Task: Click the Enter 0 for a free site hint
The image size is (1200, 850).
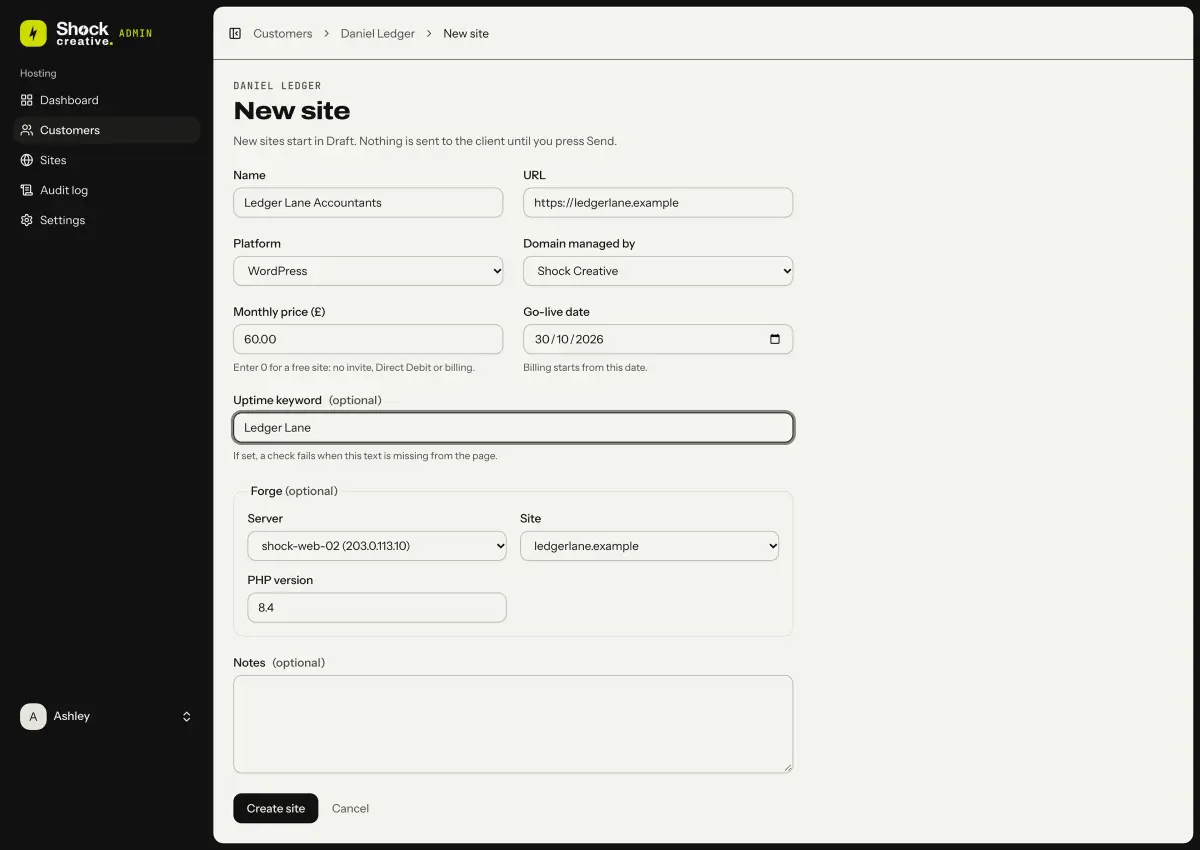Action: pyautogui.click(x=354, y=367)
